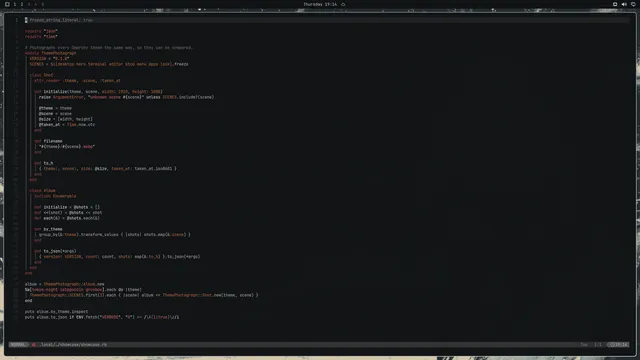Click the @scene = scene assignment

pyautogui.click(x=55, y=113)
